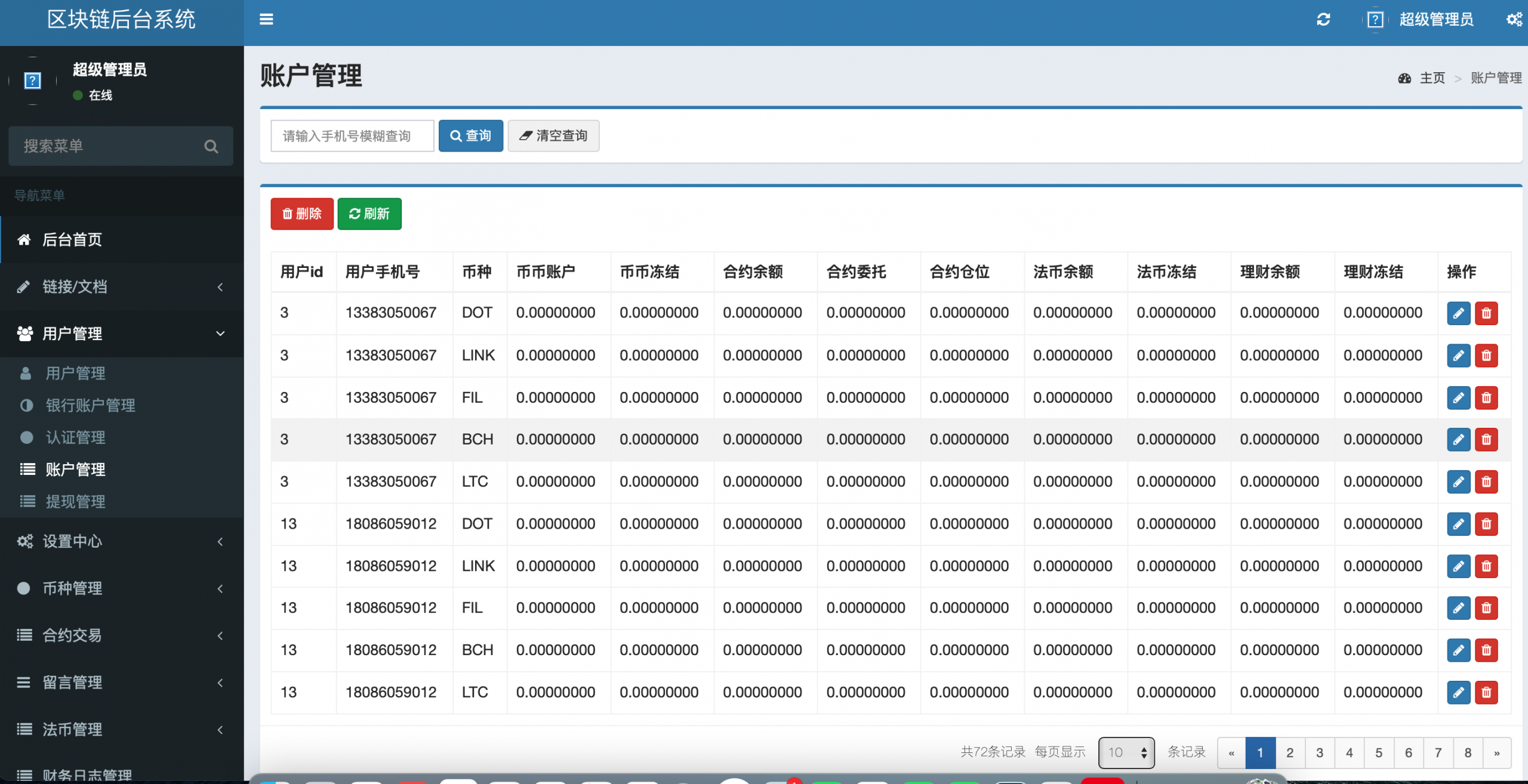Image resolution: width=1528 pixels, height=784 pixels.
Task: Click the dashboard 主页 breadcrumb link
Action: coord(1431,78)
